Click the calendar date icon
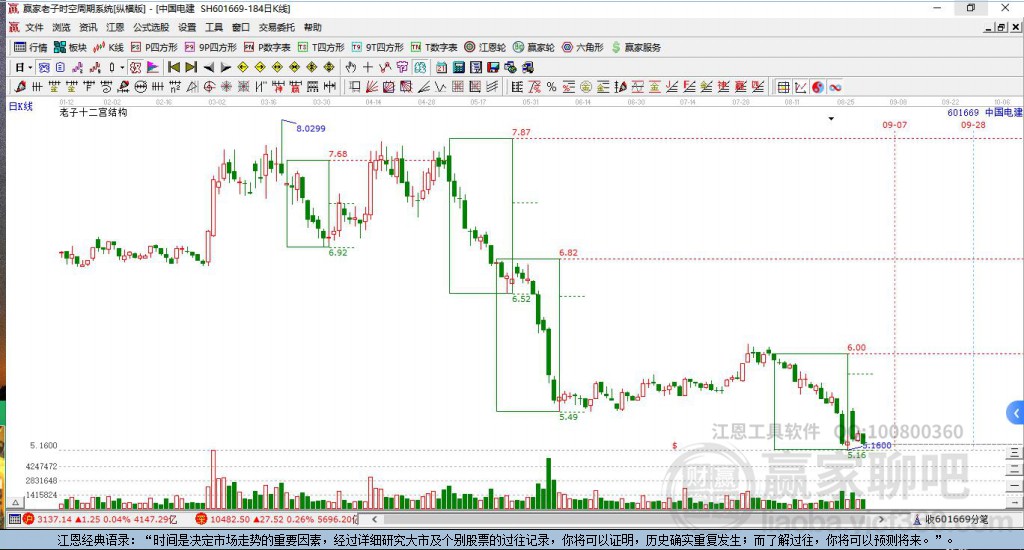 coord(441,67)
